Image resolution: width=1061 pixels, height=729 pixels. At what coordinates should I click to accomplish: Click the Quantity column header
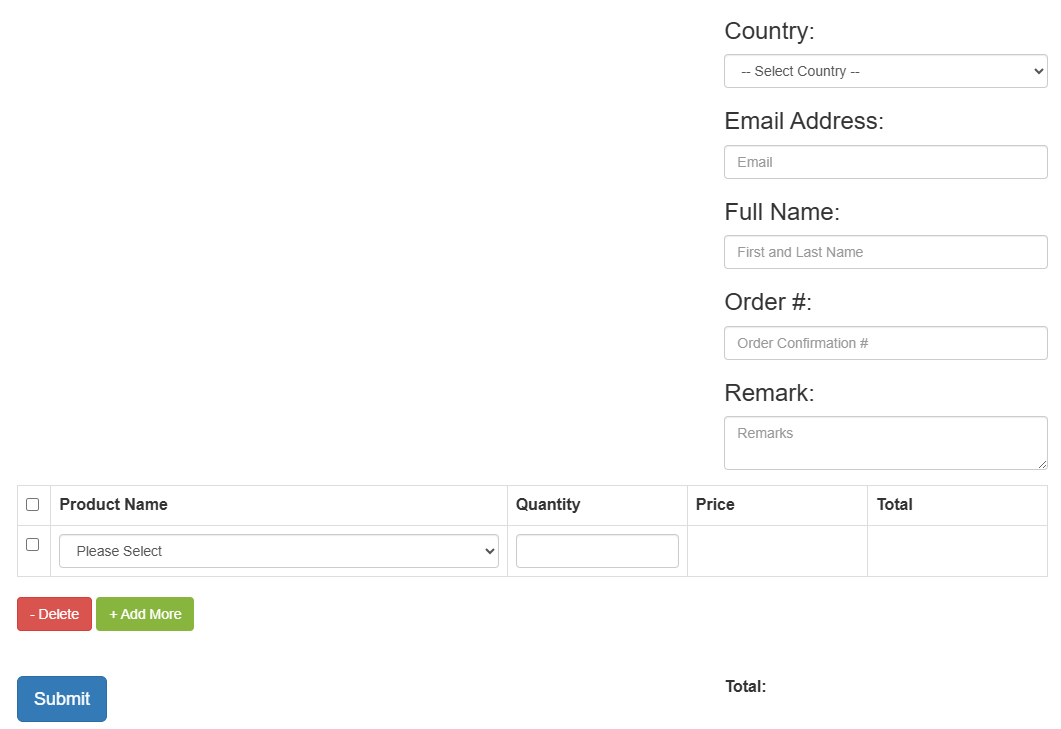pos(548,504)
